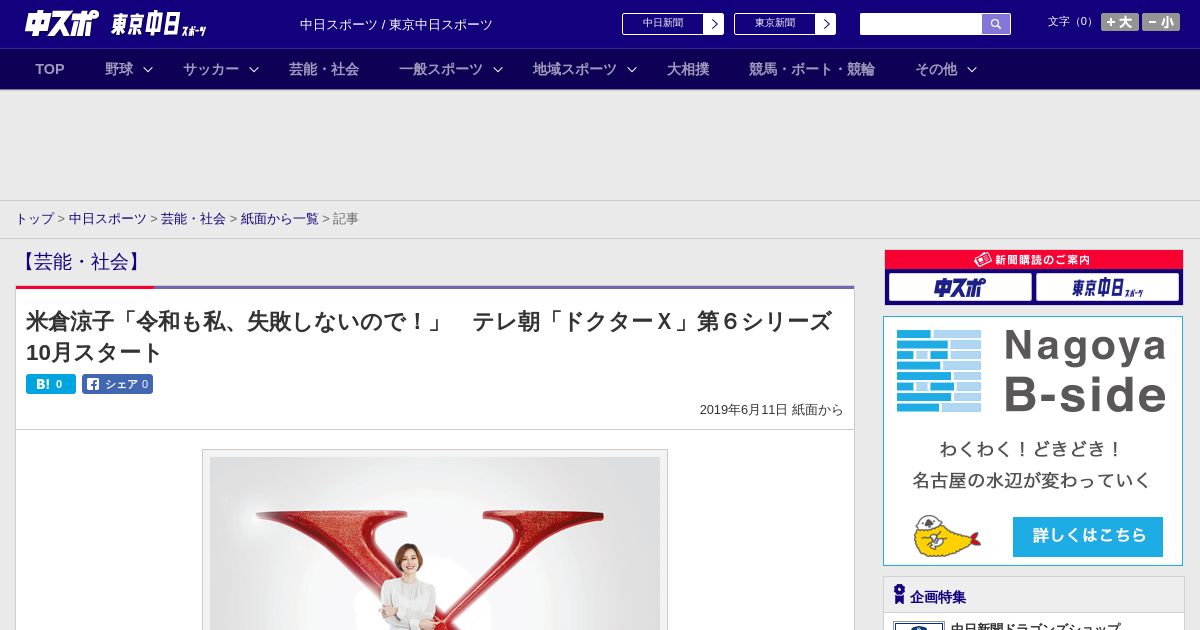The image size is (1200, 630).
Task: Open the 大相撲 menu item
Action: click(x=688, y=69)
